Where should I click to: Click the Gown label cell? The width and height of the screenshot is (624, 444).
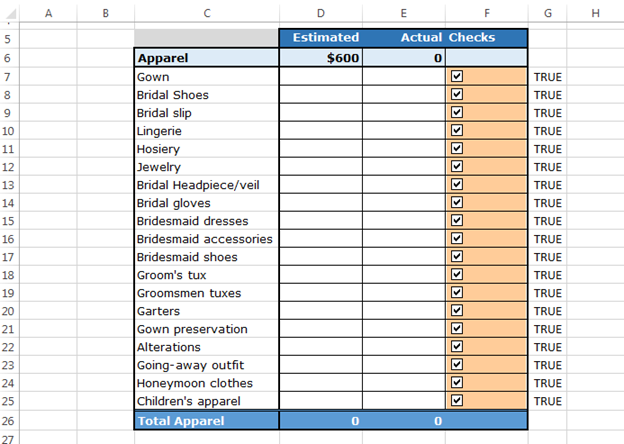(x=207, y=76)
